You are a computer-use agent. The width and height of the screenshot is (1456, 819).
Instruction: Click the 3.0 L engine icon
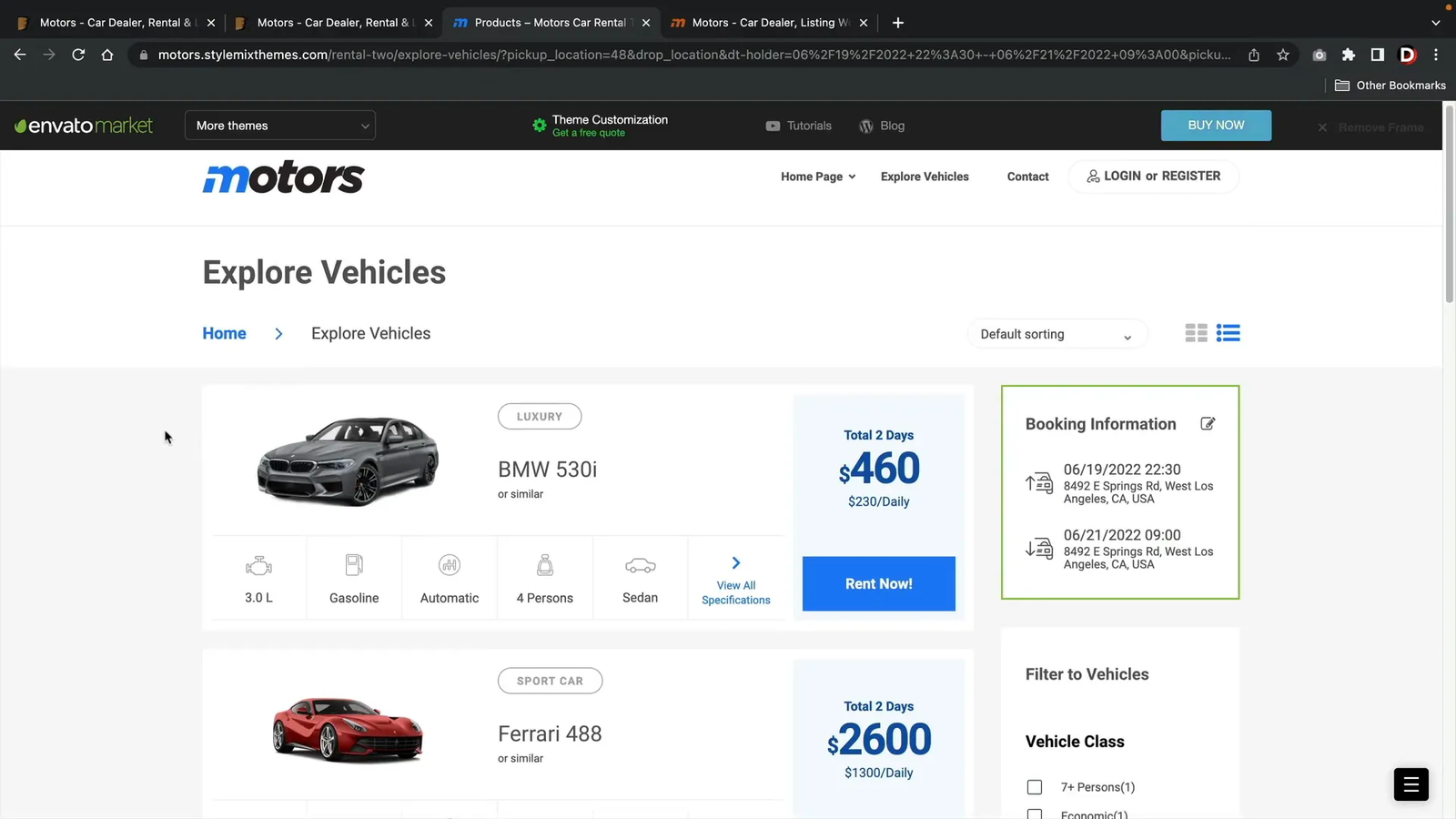click(258, 566)
